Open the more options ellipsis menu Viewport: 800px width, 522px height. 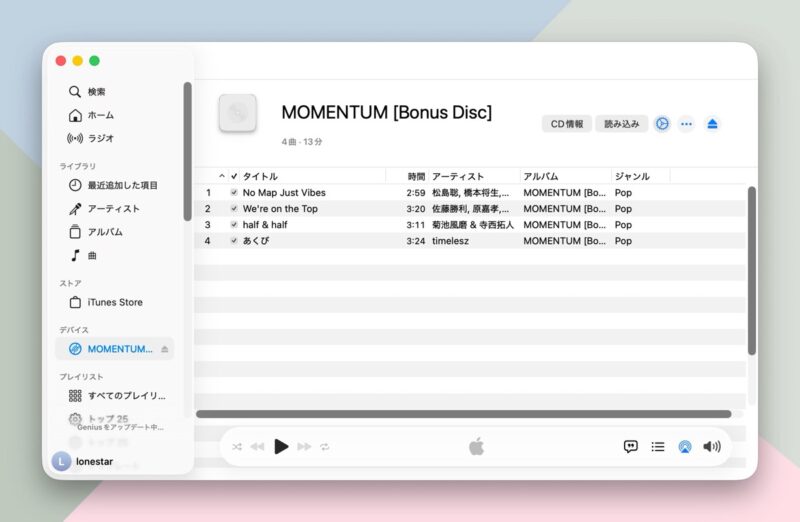[x=686, y=124]
